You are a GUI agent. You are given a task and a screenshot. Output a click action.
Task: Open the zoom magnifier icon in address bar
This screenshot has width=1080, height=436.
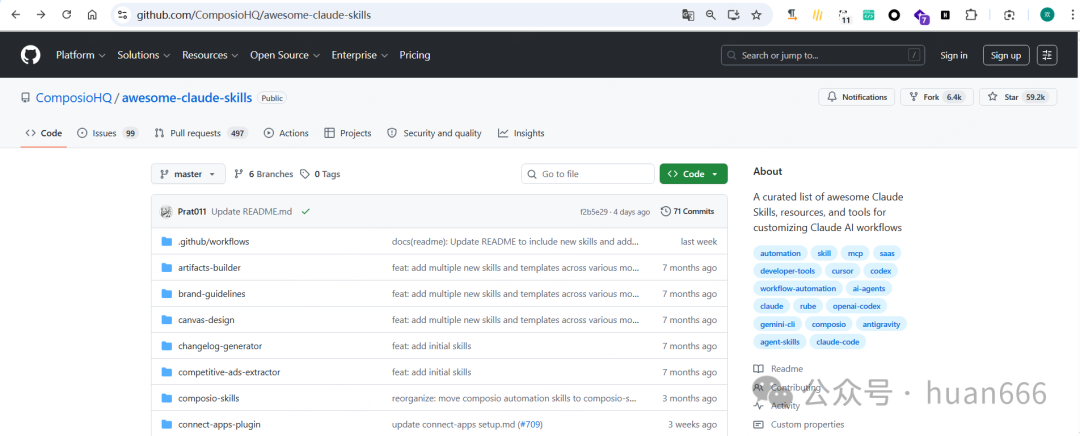click(711, 14)
